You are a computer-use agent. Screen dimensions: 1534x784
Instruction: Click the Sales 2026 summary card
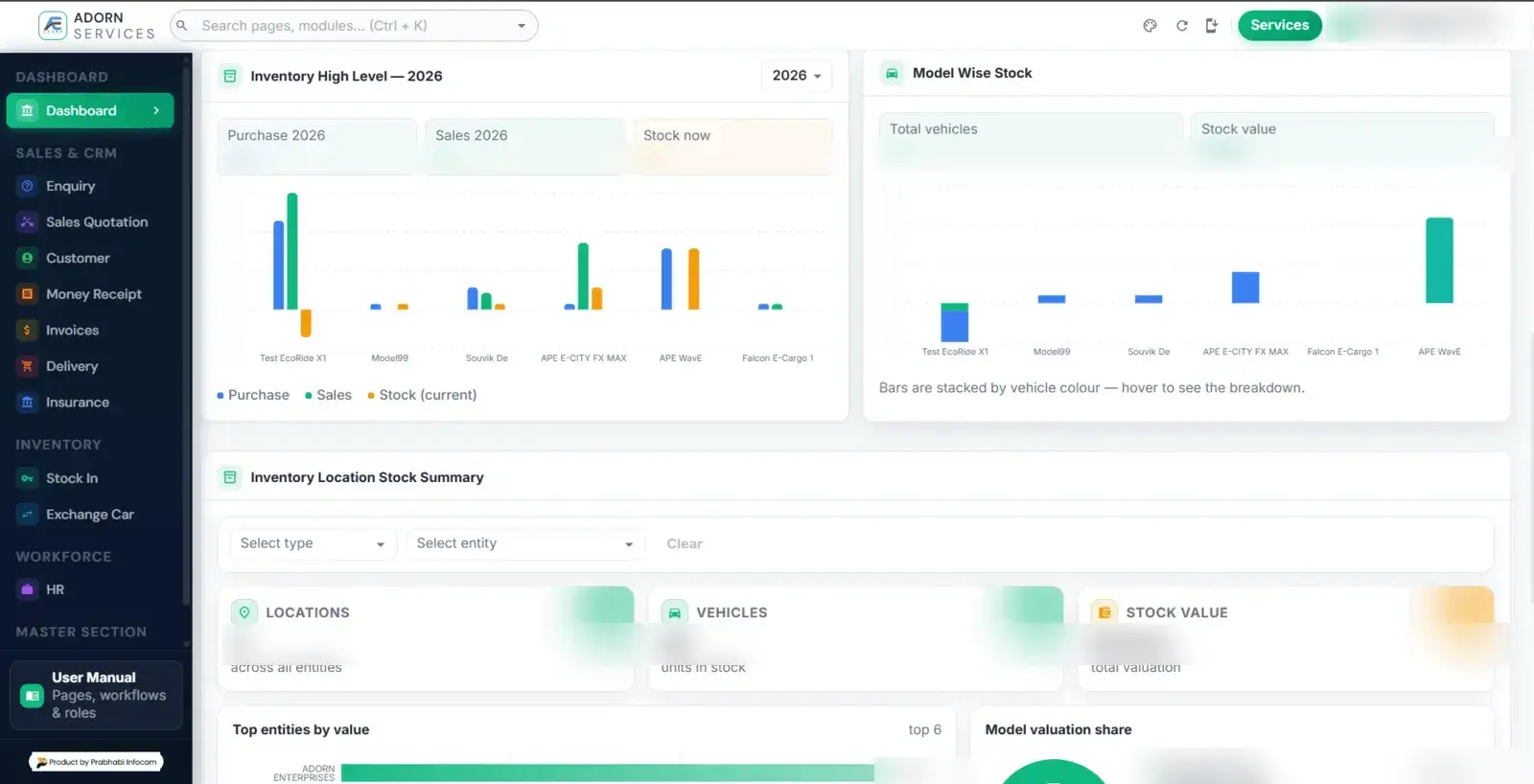coord(524,146)
